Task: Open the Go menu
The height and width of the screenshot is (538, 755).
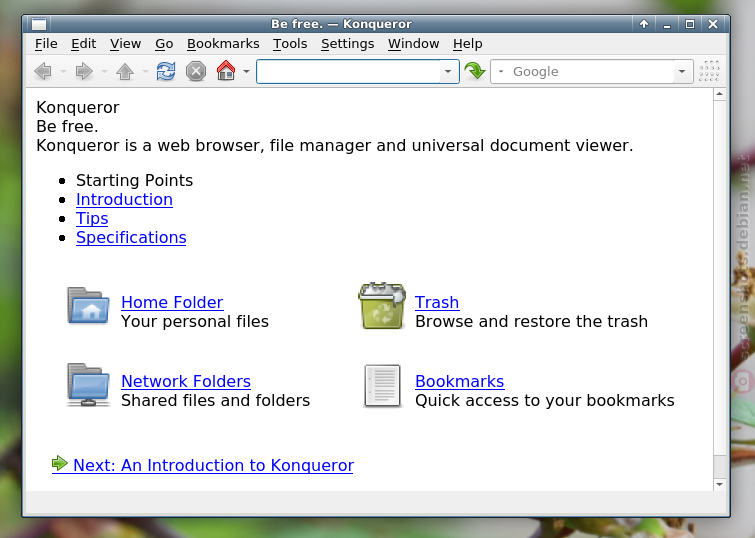Action: 164,44
